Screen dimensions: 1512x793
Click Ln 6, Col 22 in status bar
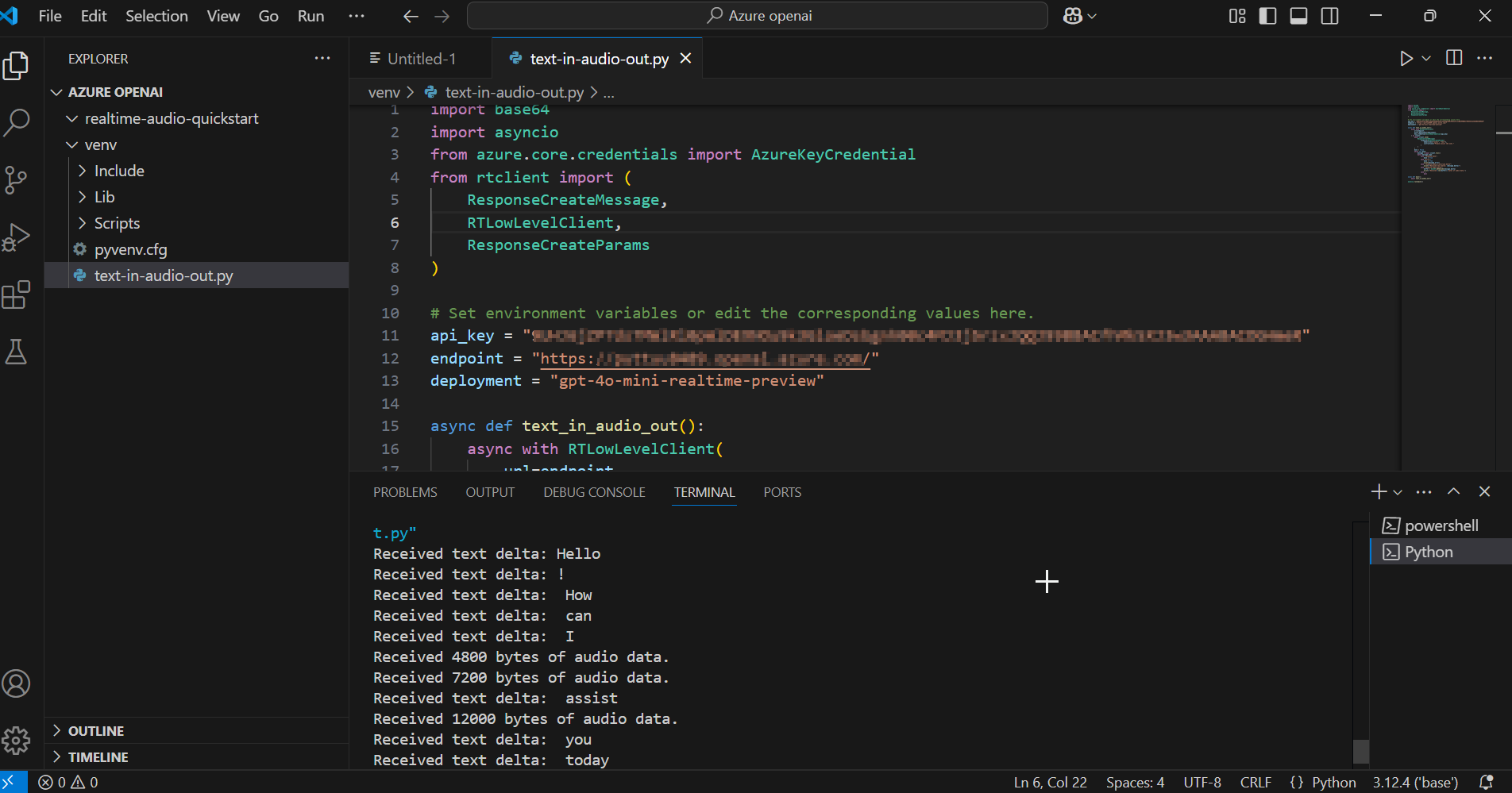pos(1050,782)
